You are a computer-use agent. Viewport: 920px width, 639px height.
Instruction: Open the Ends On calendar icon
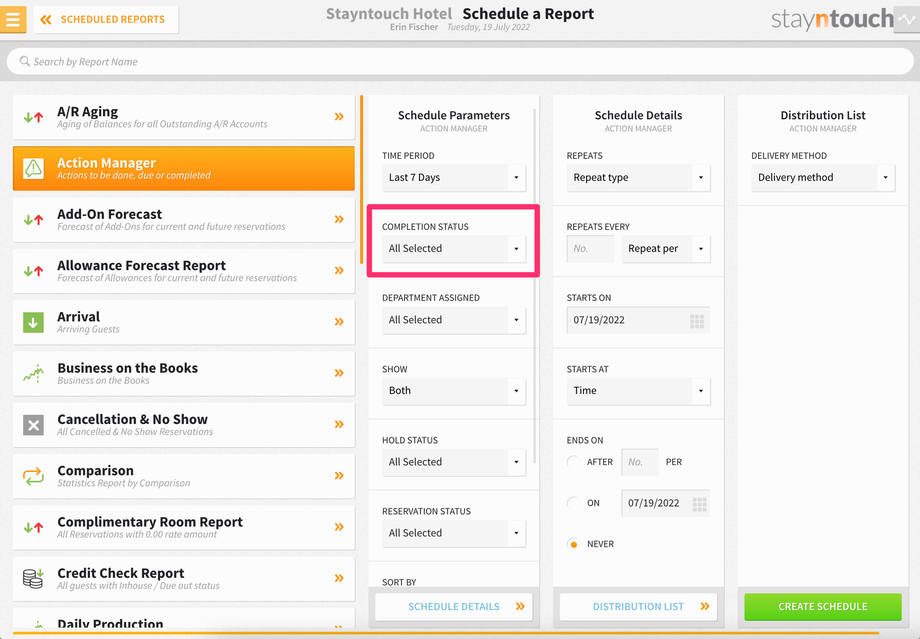click(699, 504)
